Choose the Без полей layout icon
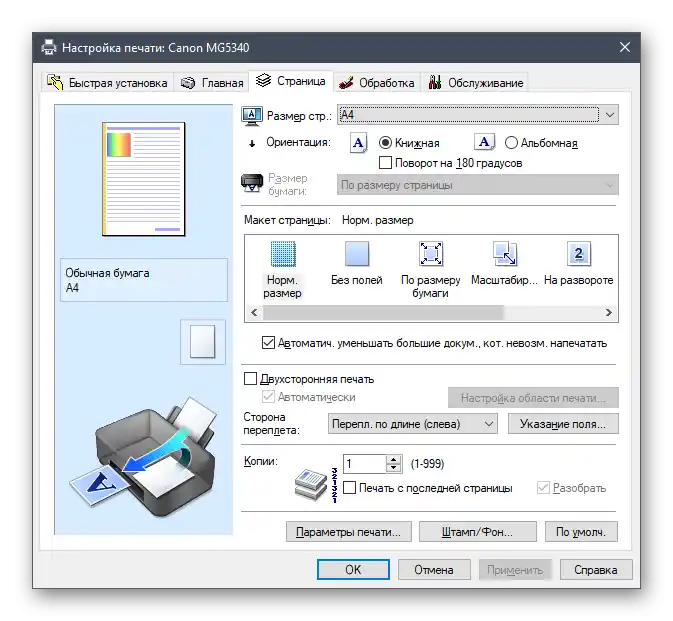The height and width of the screenshot is (621, 673). (x=357, y=254)
